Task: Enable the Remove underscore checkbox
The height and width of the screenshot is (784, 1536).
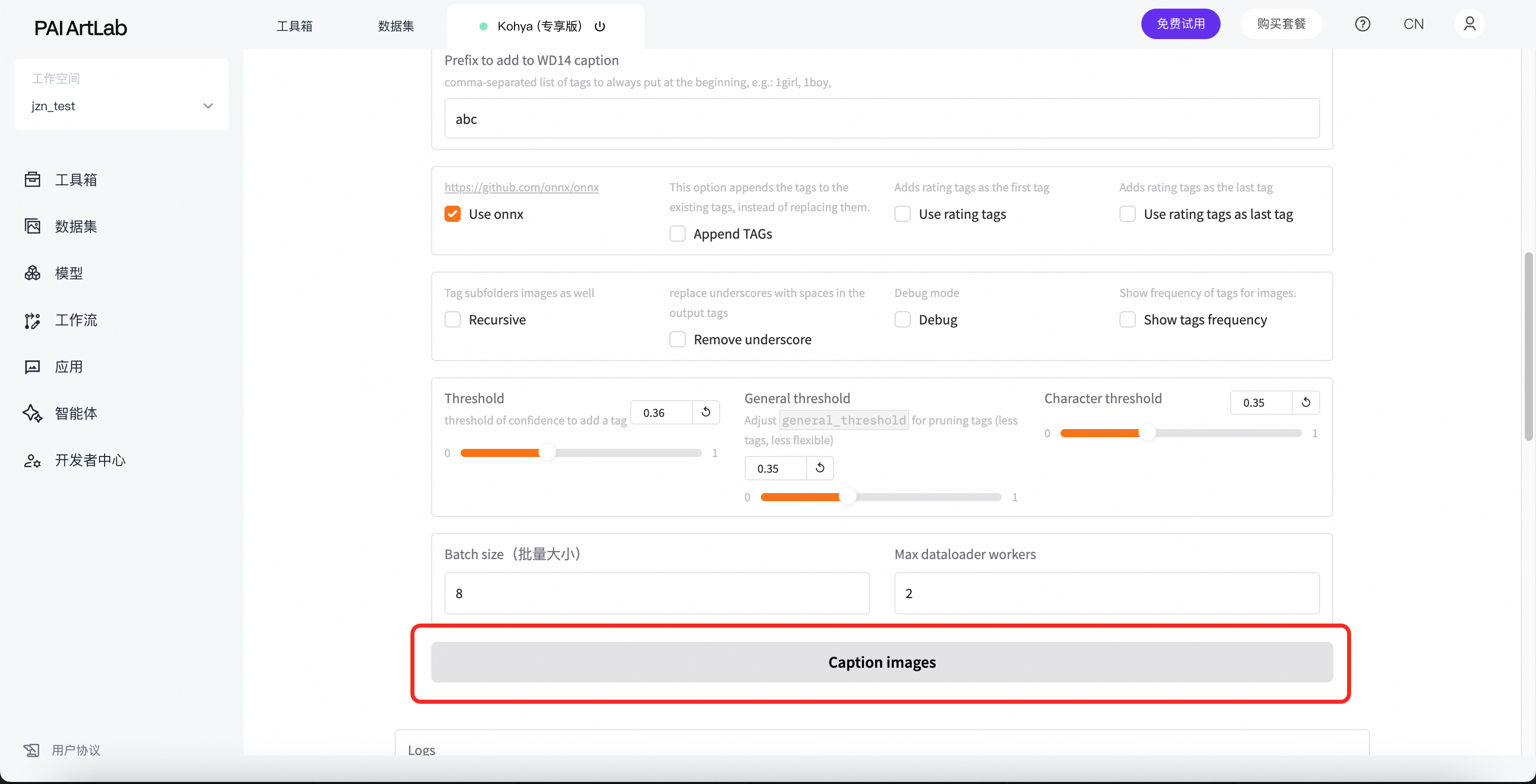Action: tap(678, 339)
